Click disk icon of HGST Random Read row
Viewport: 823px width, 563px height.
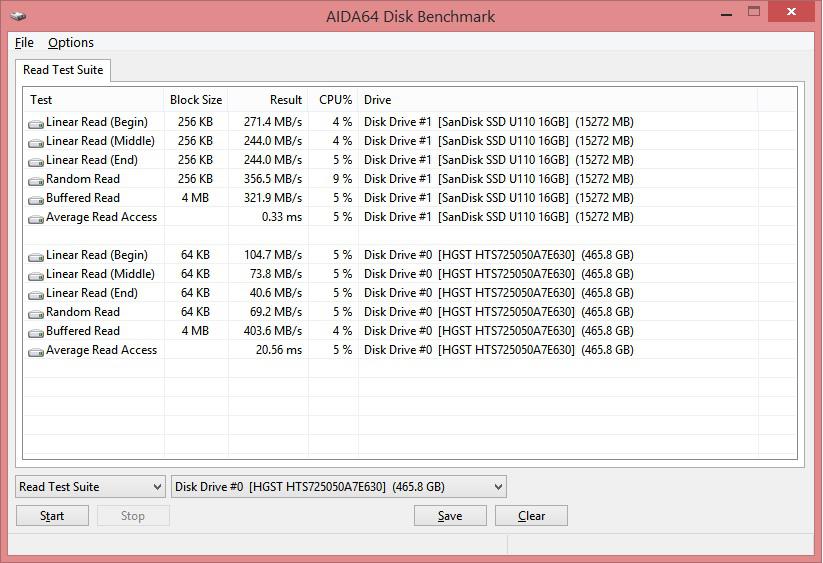36,314
